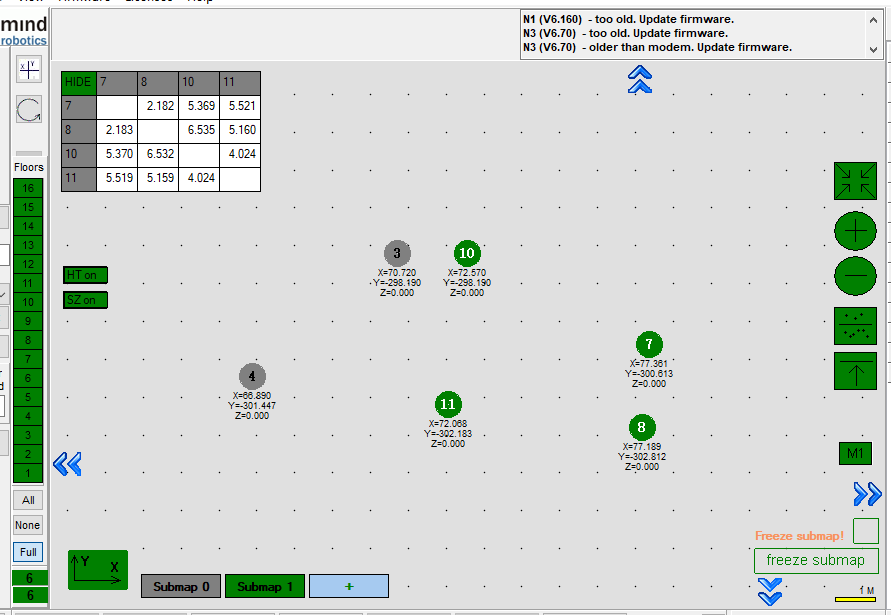The image size is (891, 615).
Task: Click the Y/X axis orientation icon
Action: (x=98, y=569)
